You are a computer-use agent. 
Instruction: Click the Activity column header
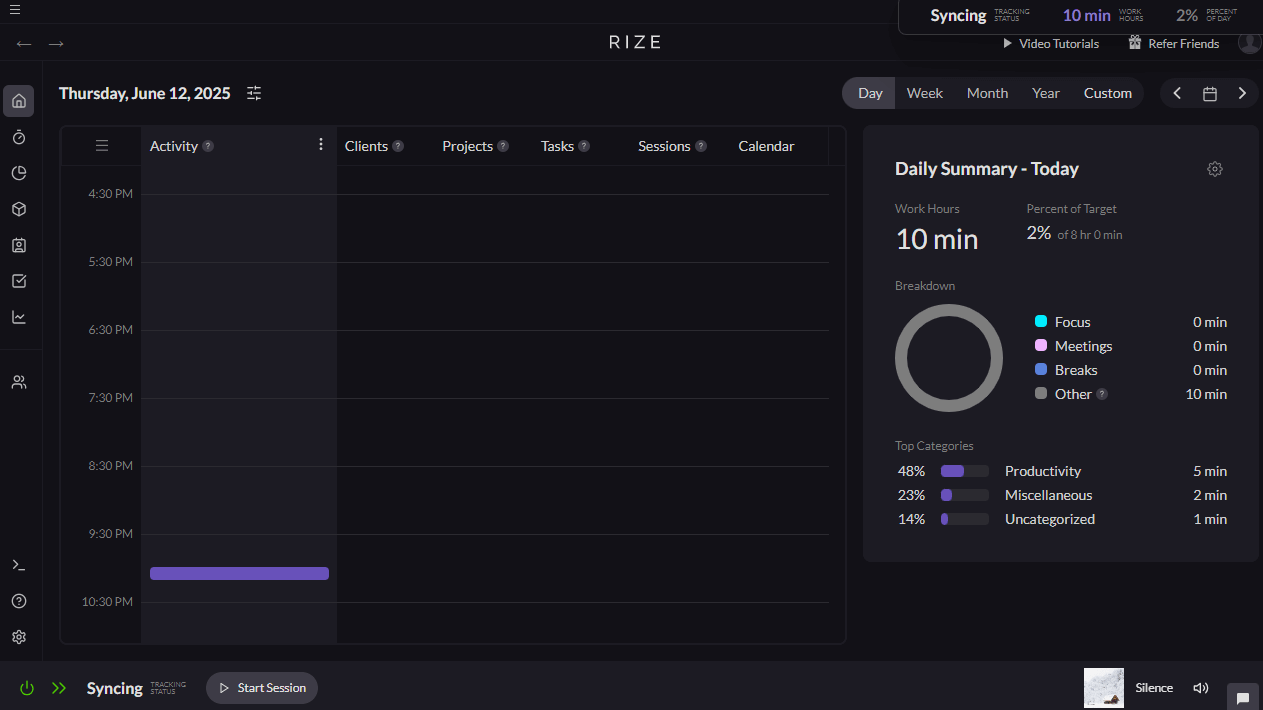pos(174,146)
